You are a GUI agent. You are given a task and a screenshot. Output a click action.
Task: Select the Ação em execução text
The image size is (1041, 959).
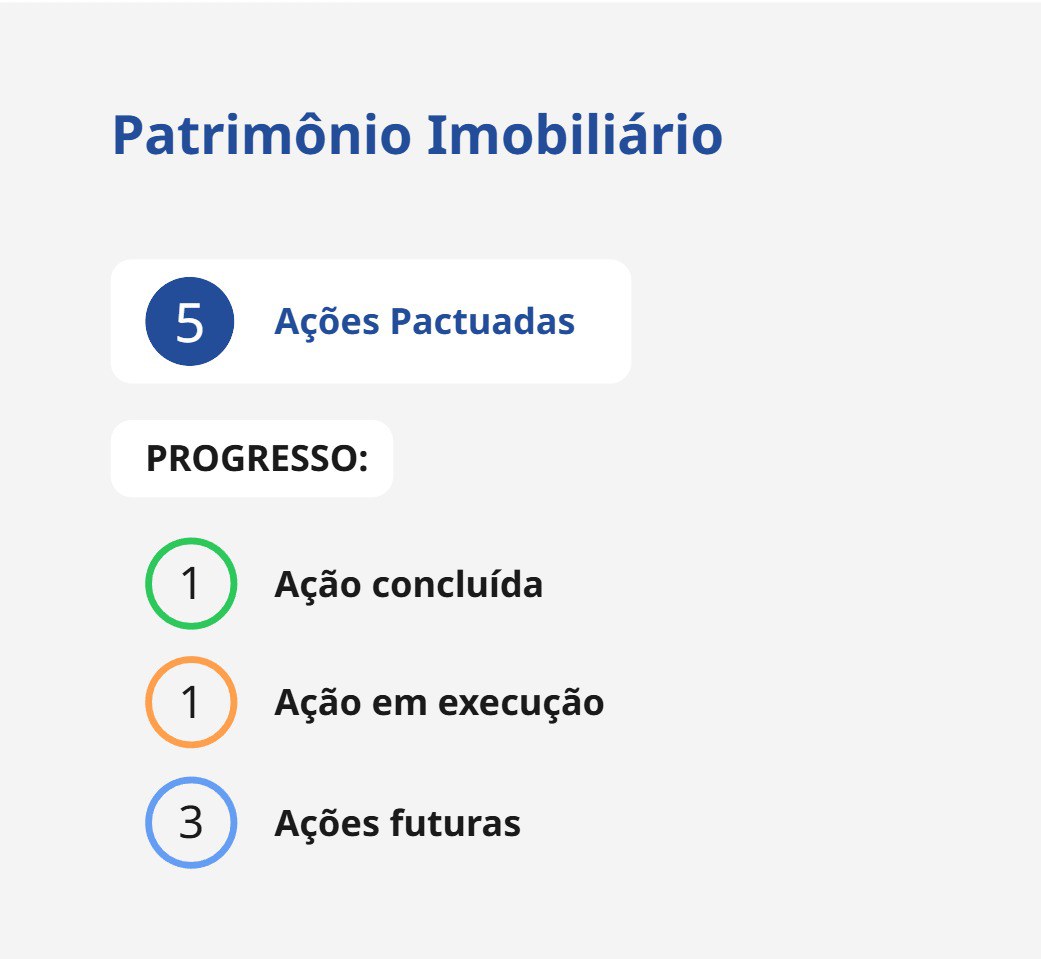point(438,703)
